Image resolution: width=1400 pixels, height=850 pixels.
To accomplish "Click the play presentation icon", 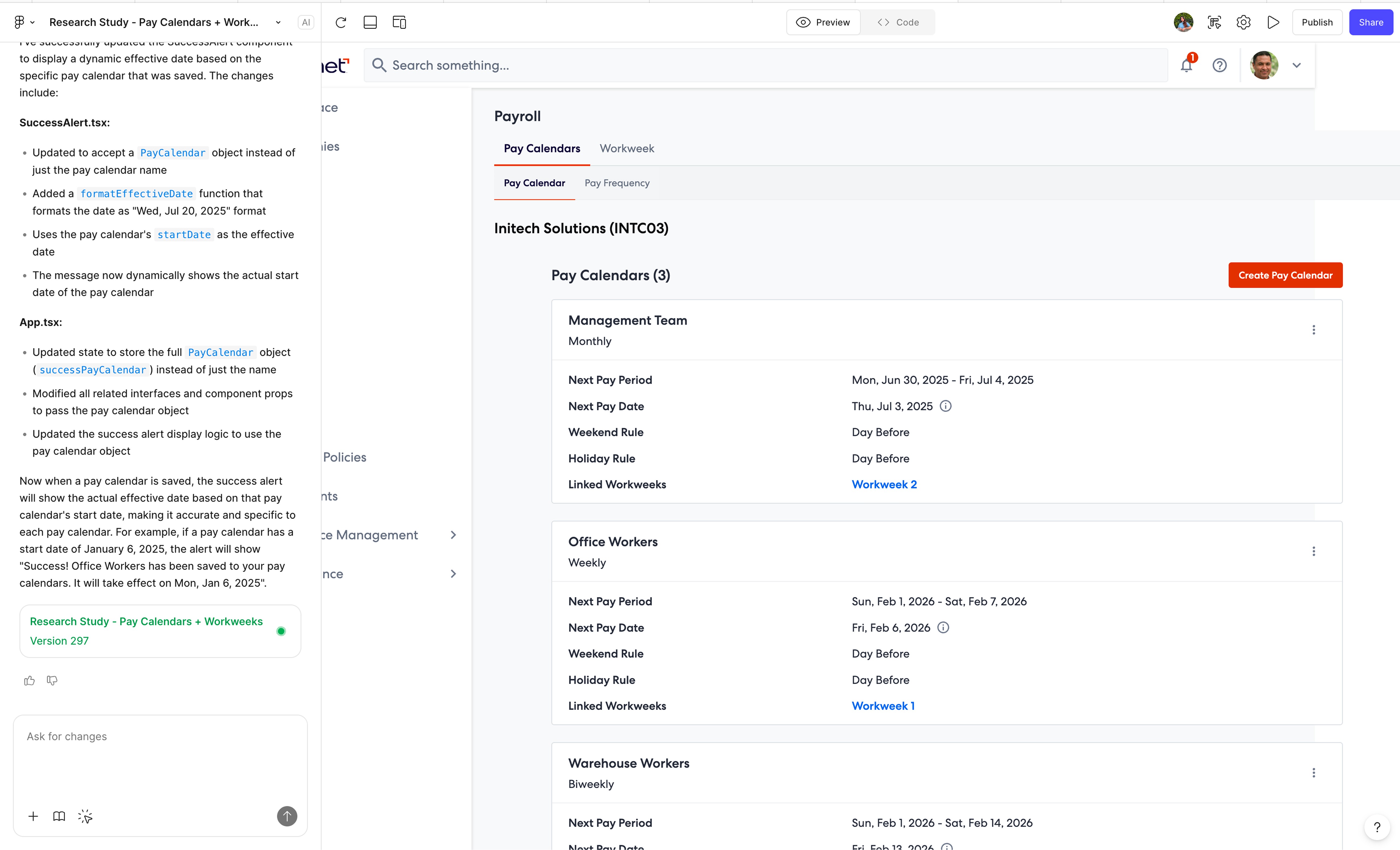I will [1273, 22].
